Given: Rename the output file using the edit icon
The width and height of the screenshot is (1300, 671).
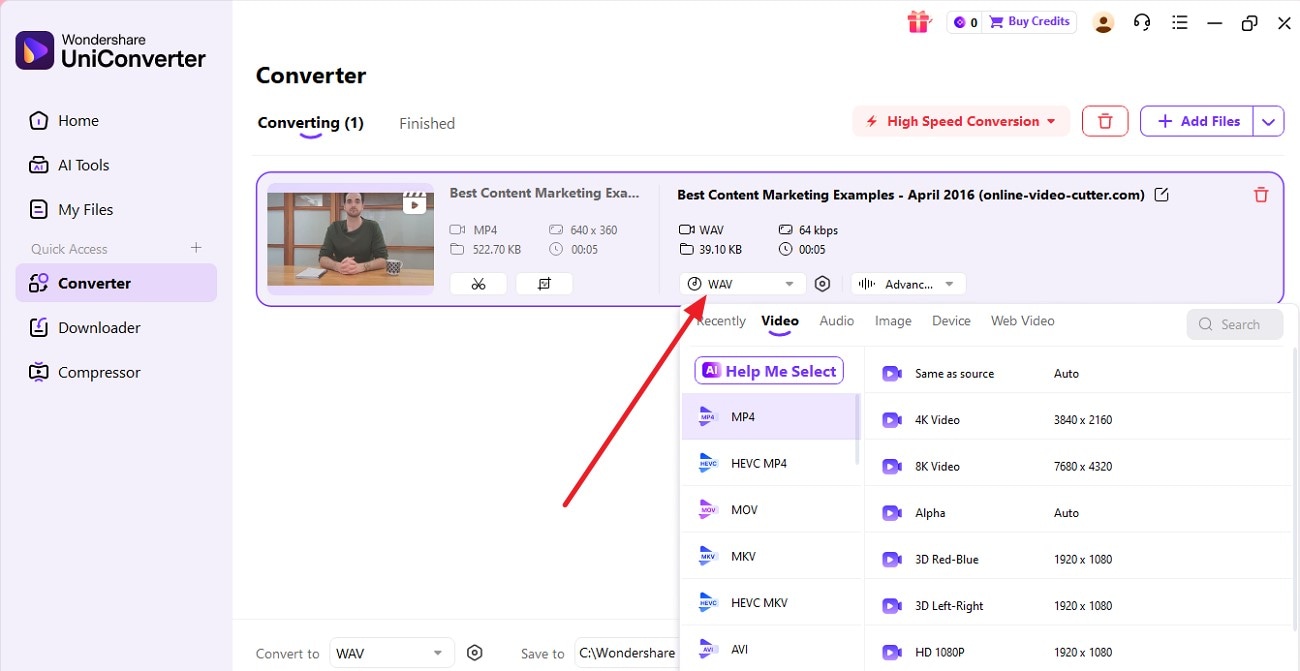Looking at the screenshot, I should pos(1161,194).
